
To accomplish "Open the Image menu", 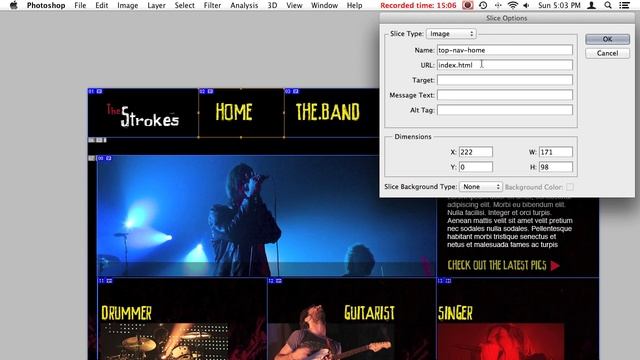I will (127, 5).
